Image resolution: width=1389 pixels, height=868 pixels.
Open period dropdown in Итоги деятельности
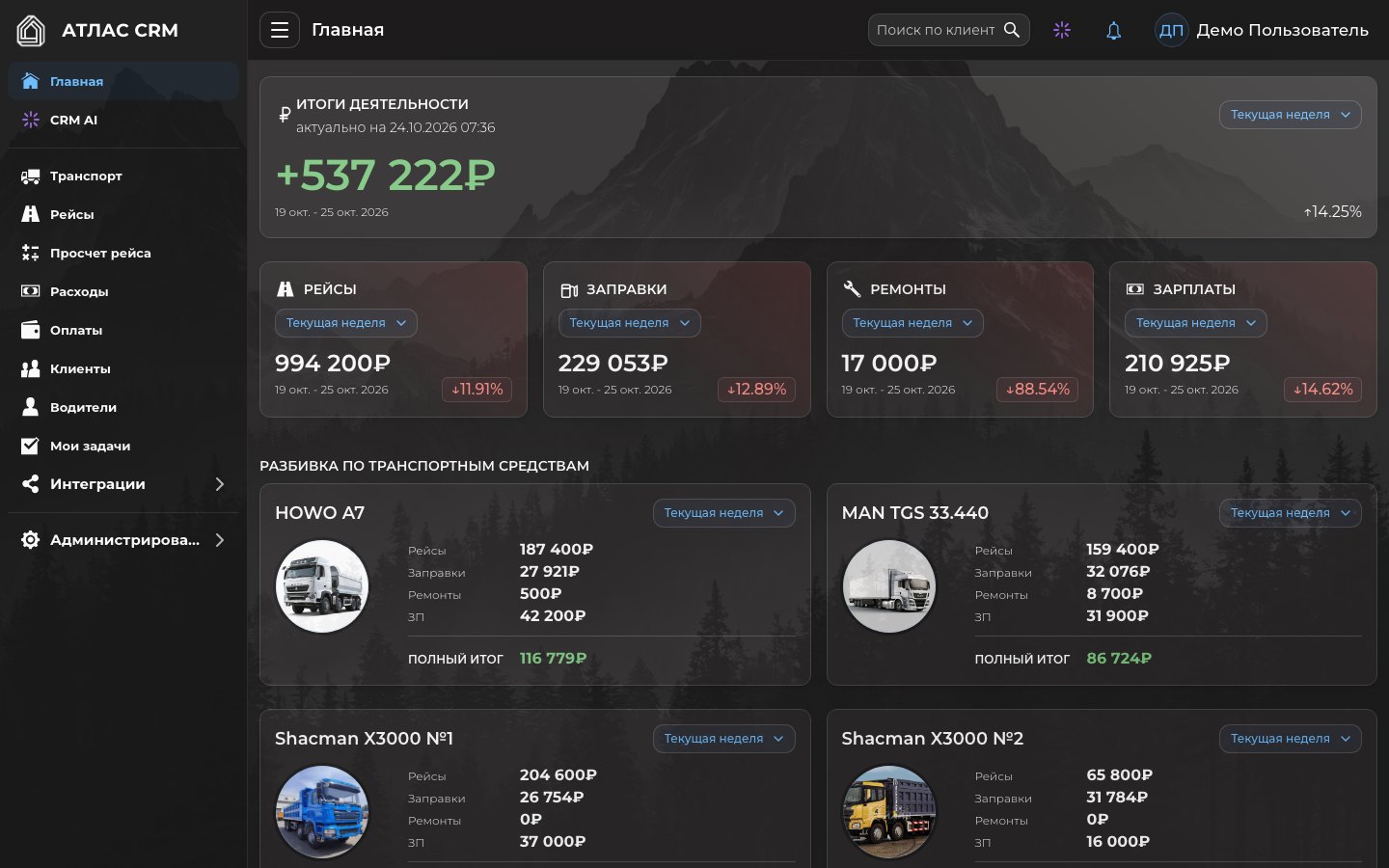tap(1291, 115)
